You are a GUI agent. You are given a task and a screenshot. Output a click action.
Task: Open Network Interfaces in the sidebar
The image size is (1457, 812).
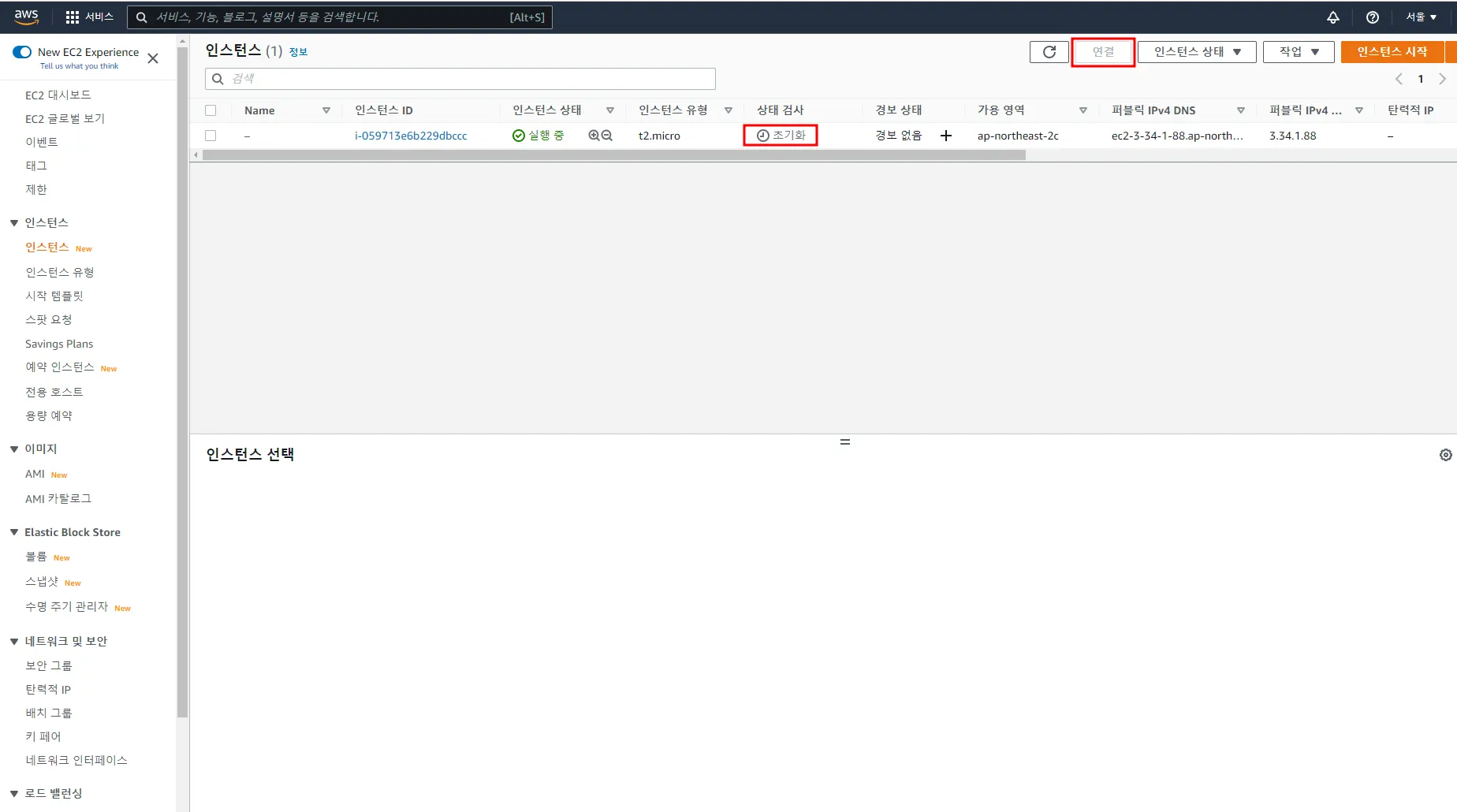coord(76,760)
